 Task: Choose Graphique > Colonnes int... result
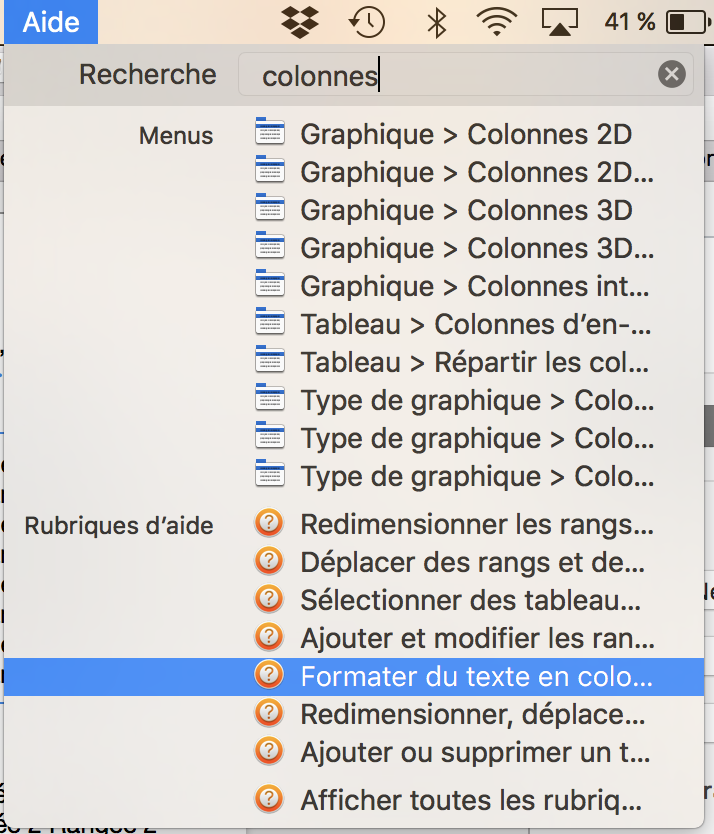[x=476, y=286]
